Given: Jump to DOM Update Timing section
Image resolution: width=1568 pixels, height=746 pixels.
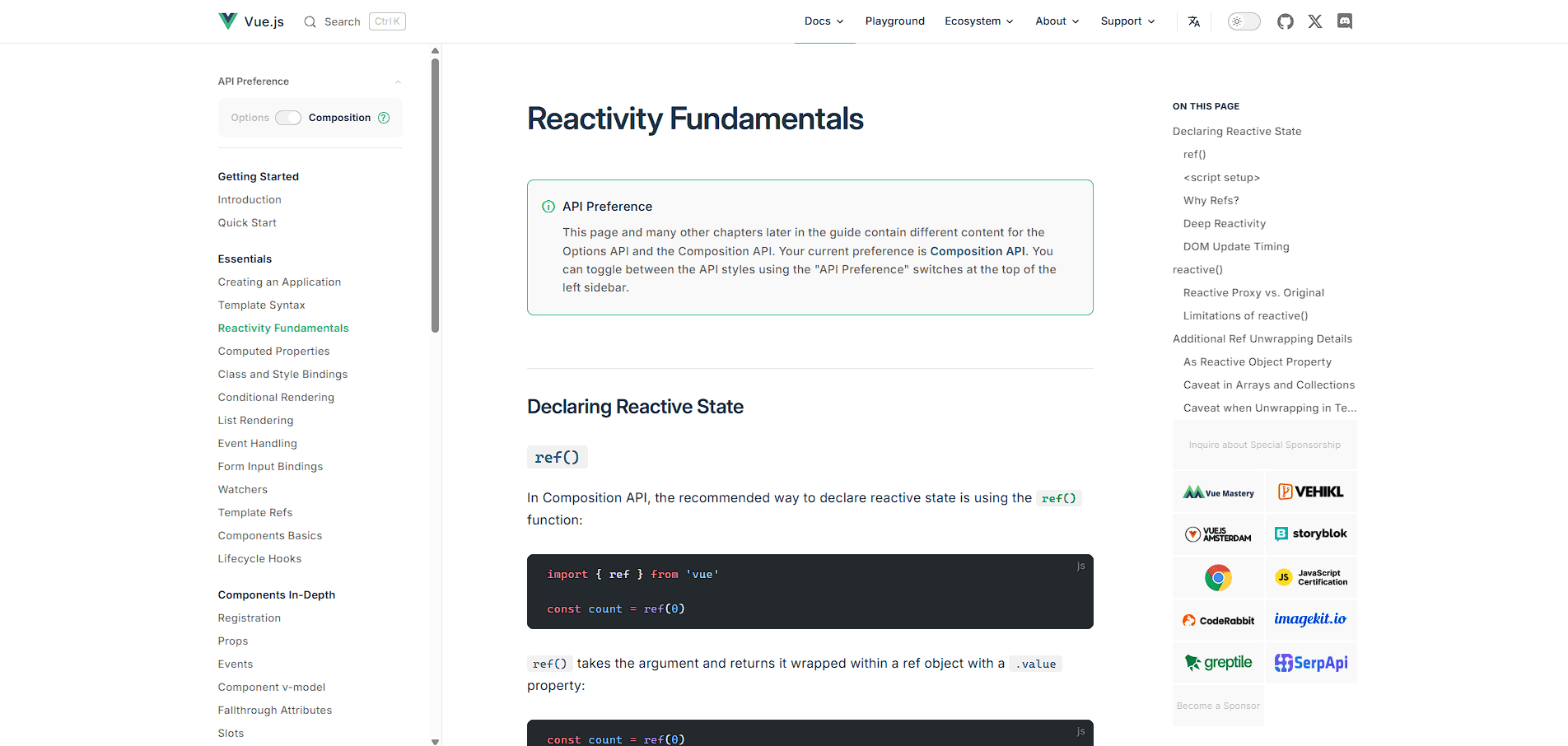Looking at the screenshot, I should (x=1236, y=246).
